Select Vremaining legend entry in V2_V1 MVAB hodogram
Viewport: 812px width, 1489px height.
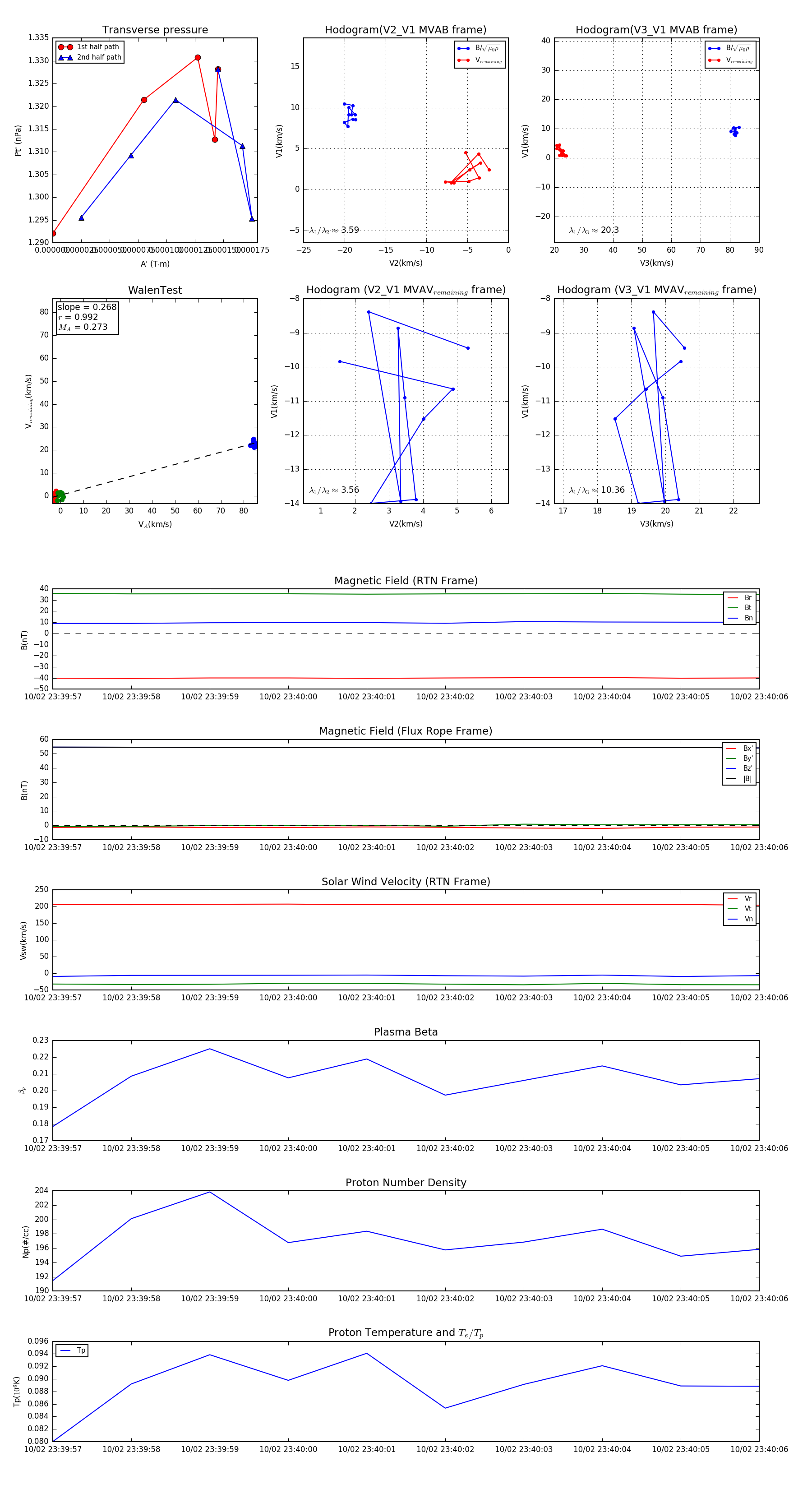(488, 60)
